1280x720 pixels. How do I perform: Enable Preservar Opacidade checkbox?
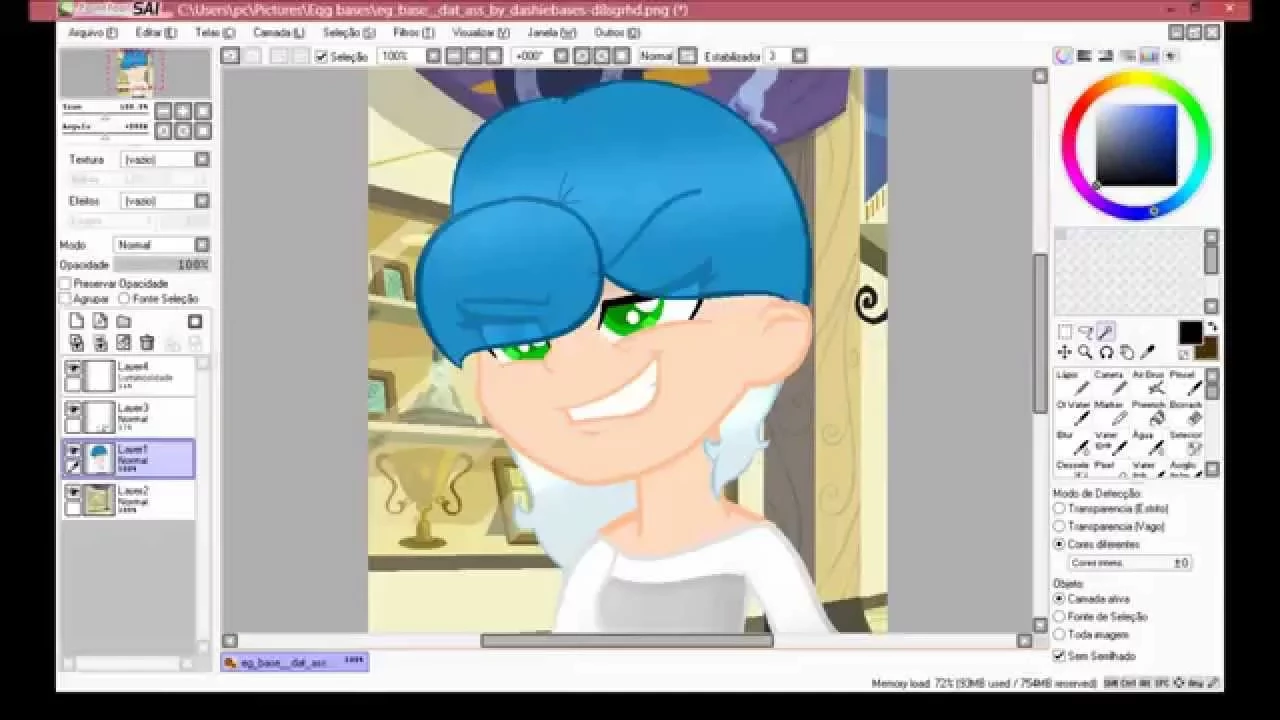(65, 284)
